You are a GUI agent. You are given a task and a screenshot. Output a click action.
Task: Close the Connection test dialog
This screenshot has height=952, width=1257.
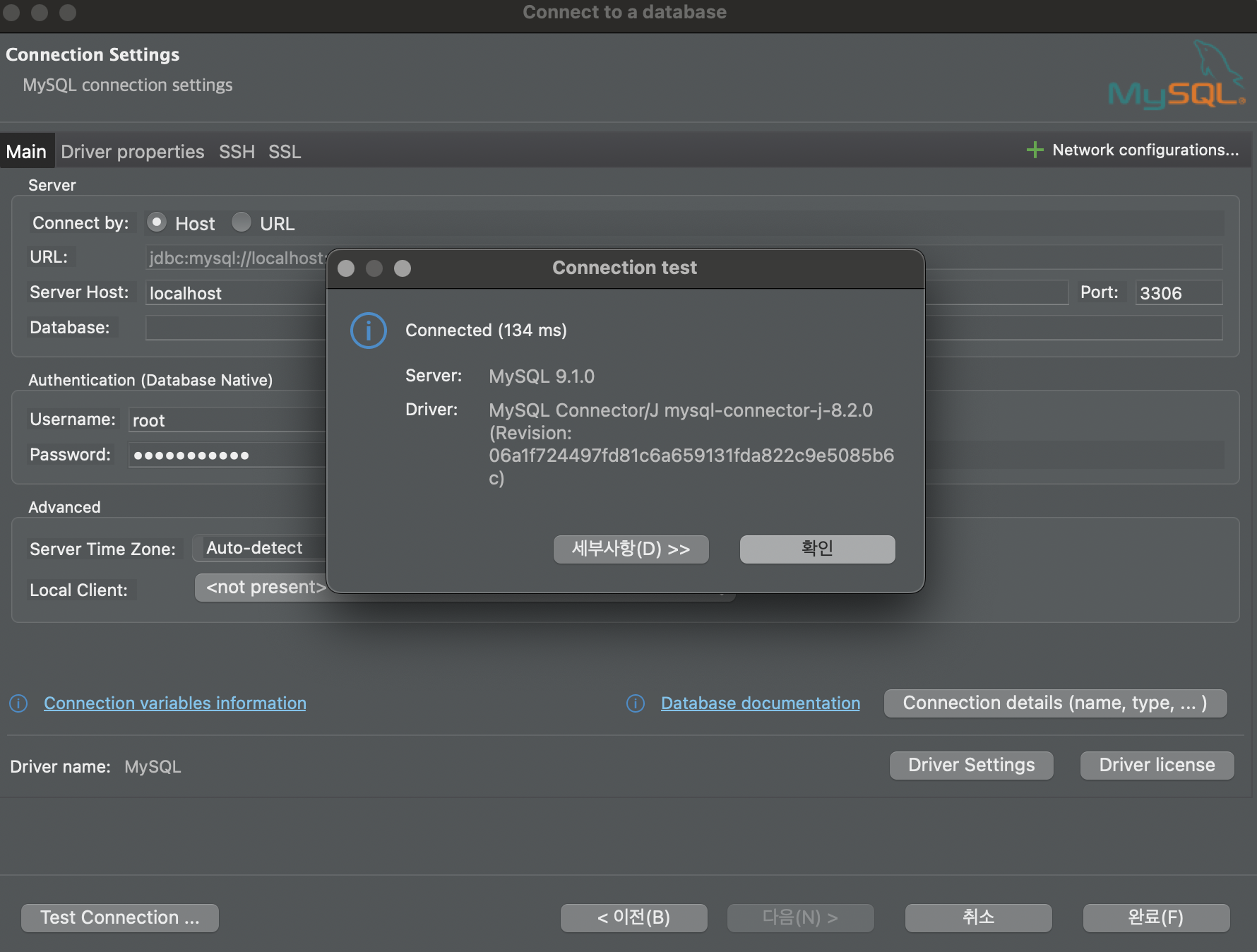[346, 268]
